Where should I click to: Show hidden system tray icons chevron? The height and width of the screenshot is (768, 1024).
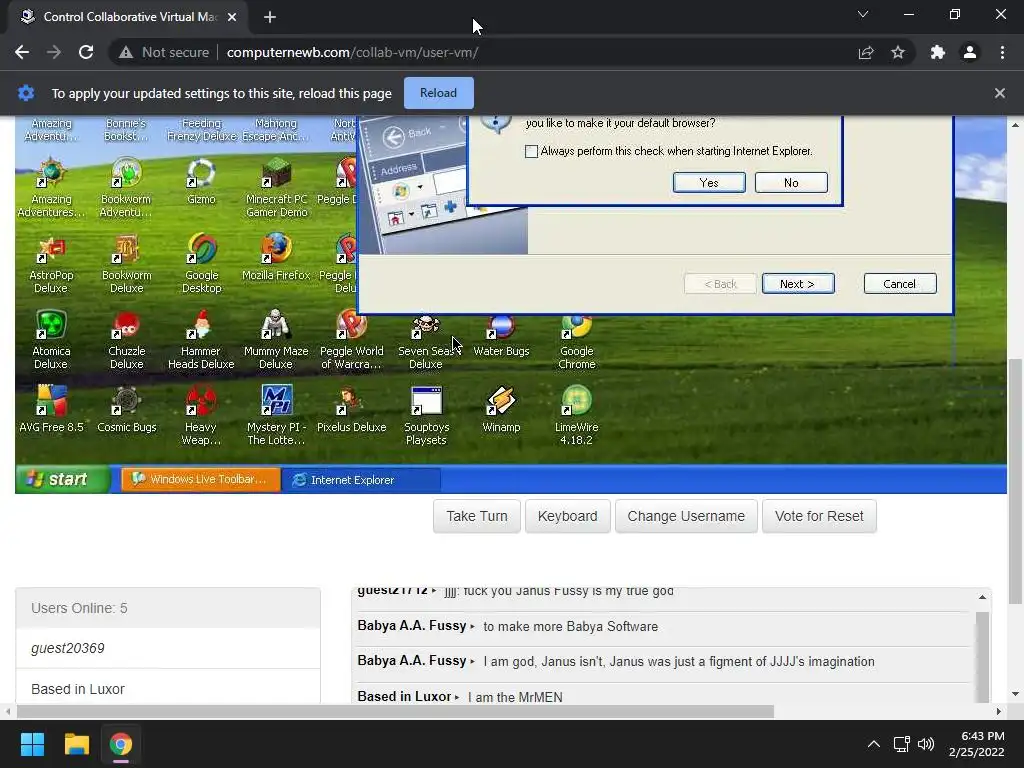pos(873,744)
